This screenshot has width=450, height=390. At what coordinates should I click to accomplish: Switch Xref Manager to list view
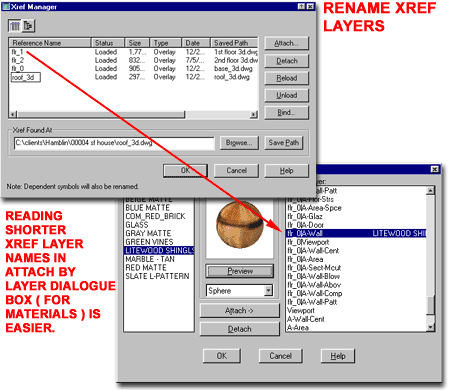tap(15, 26)
